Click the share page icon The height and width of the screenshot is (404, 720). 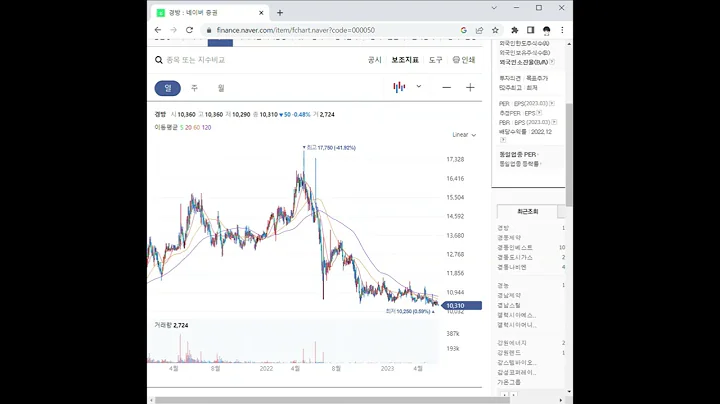tap(479, 30)
